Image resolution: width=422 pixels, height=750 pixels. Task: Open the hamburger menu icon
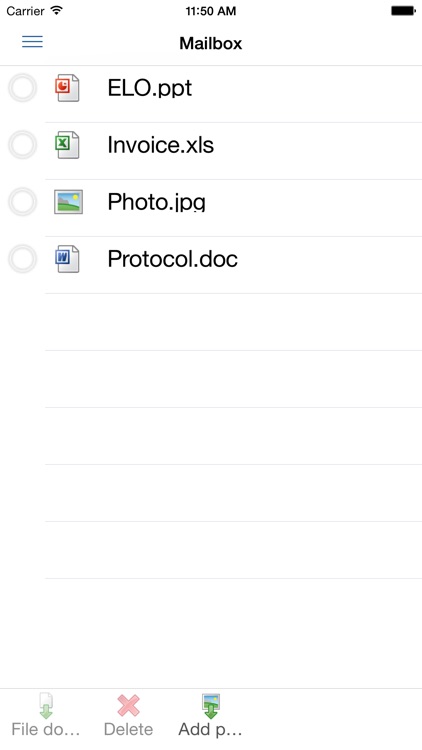pyautogui.click(x=32, y=42)
